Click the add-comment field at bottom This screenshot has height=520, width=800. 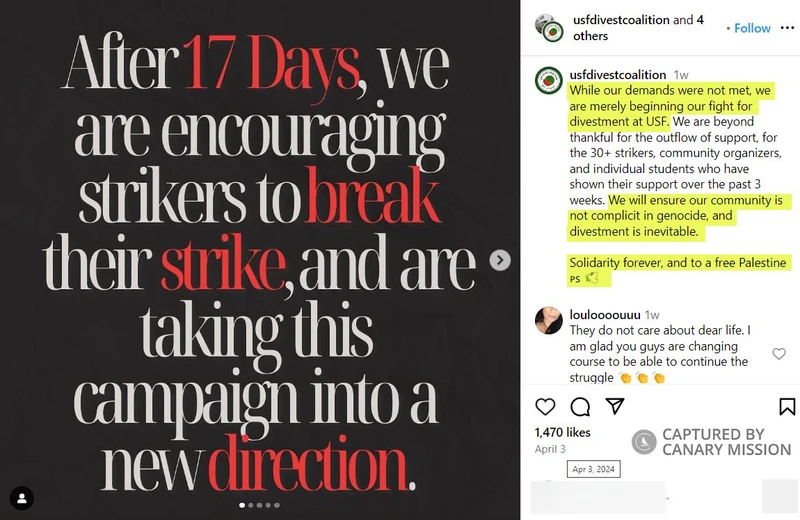(x=600, y=496)
